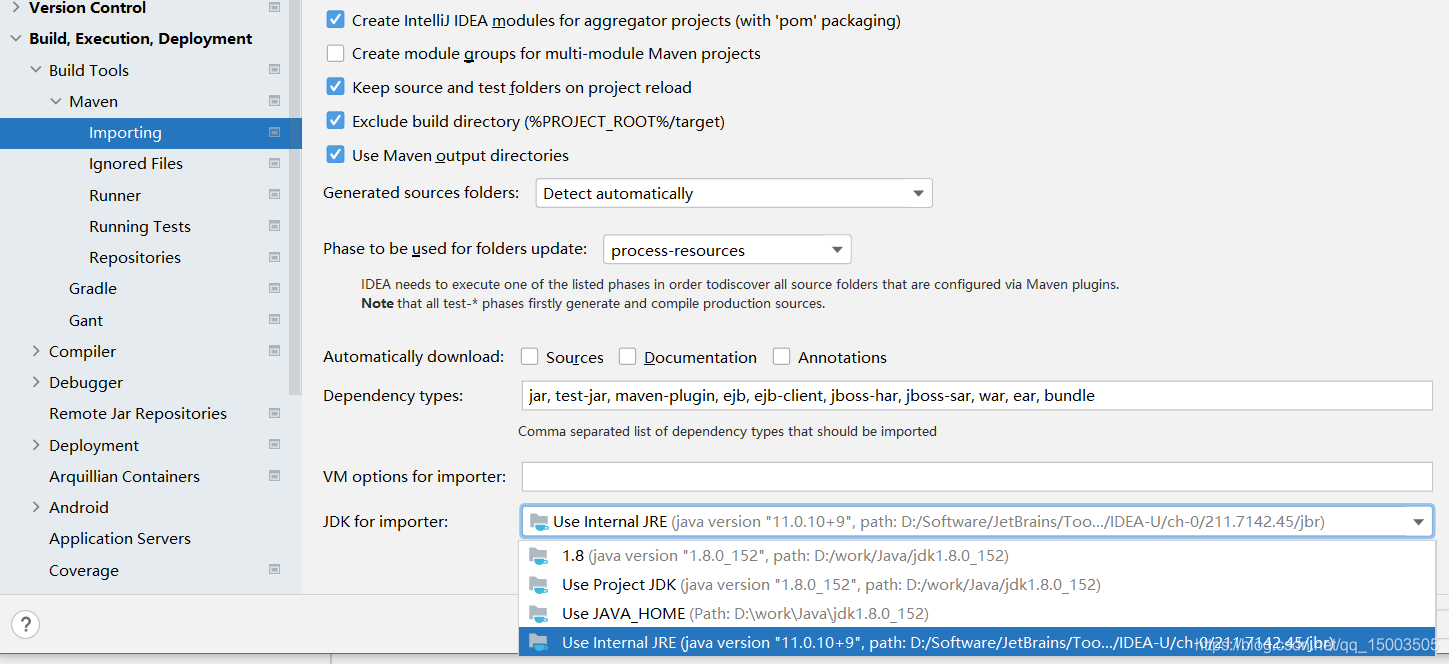Viewport: 1449px width, 664px height.
Task: Open Arquillian Containers settings
Action: click(x=124, y=476)
